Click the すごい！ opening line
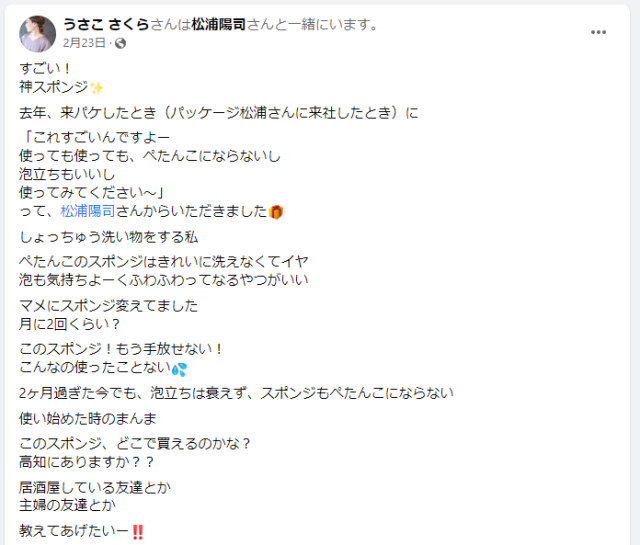The width and height of the screenshot is (640, 545). point(45,69)
